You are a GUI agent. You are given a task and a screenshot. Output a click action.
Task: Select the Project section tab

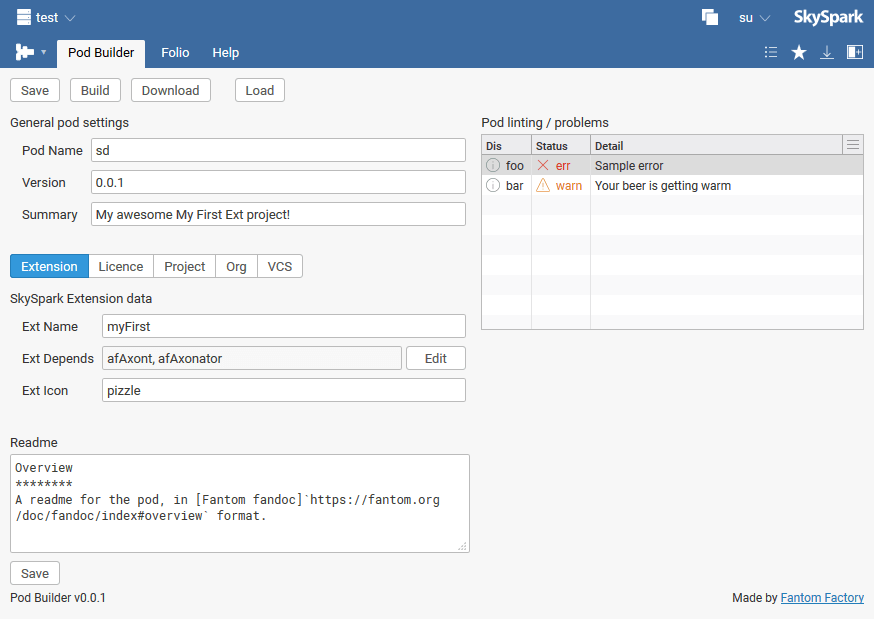[x=184, y=266]
